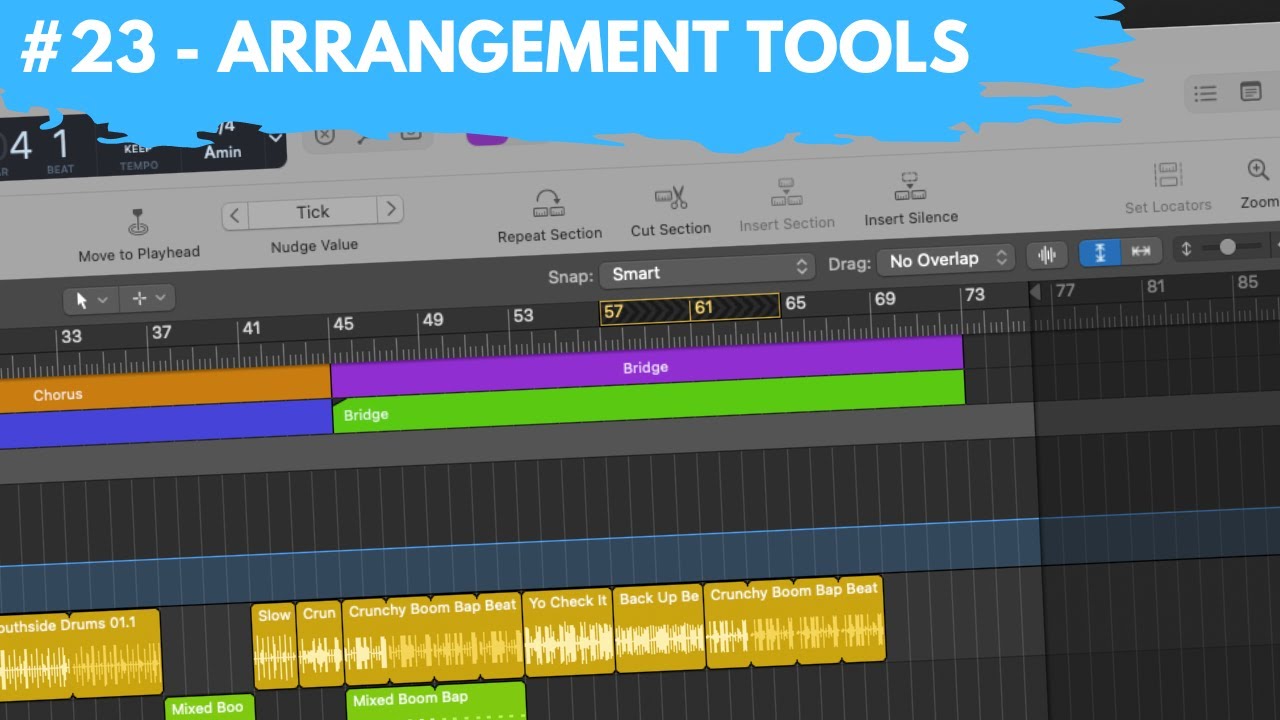Viewport: 1280px width, 720px height.
Task: Click the Cut Section scissors icon
Action: [x=670, y=198]
